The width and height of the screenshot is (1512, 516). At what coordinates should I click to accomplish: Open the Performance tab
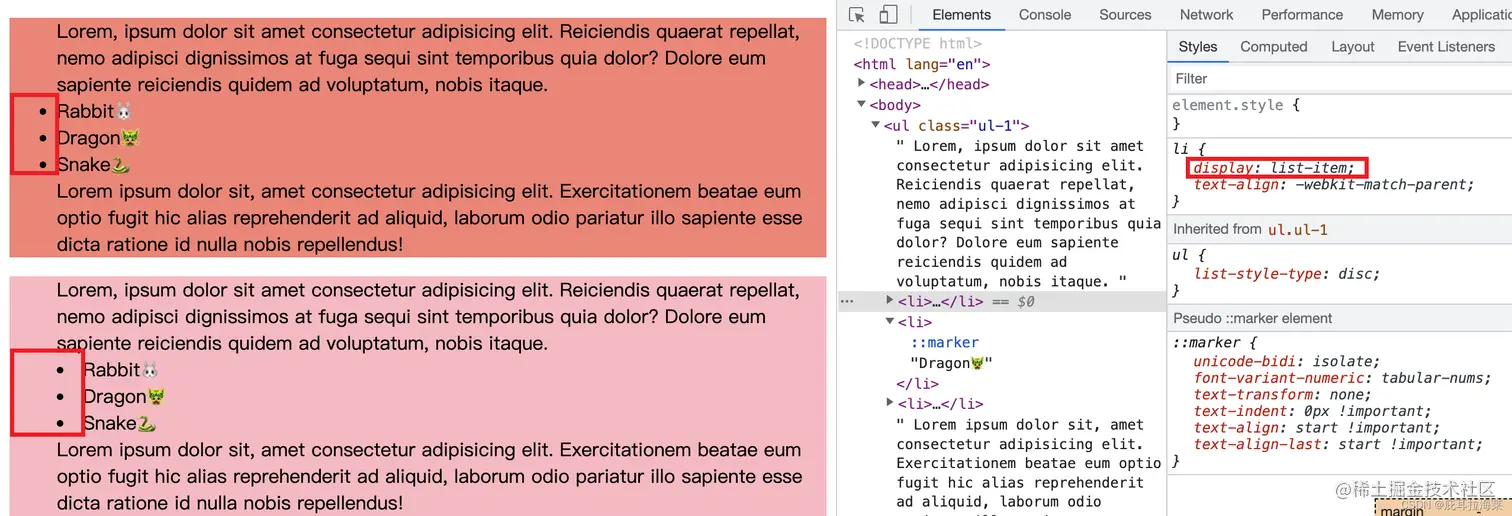click(1302, 15)
